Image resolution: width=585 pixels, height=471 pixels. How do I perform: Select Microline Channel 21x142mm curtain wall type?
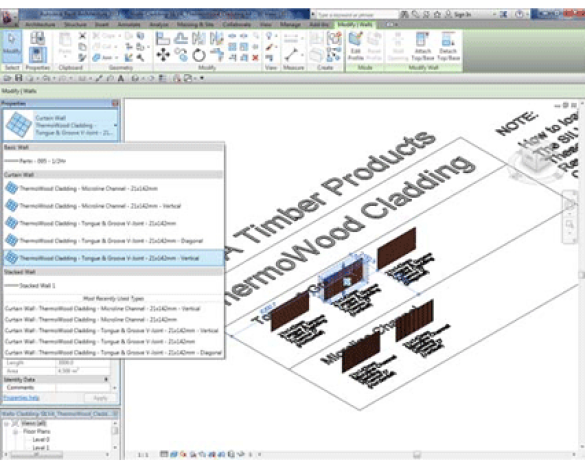(x=113, y=188)
